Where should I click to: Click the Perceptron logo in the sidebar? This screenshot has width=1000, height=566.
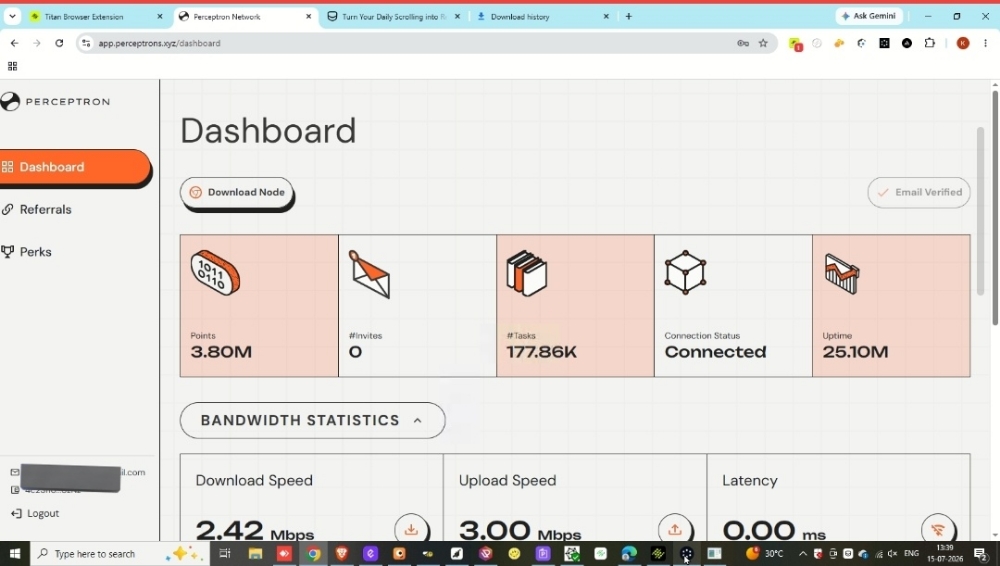(55, 101)
